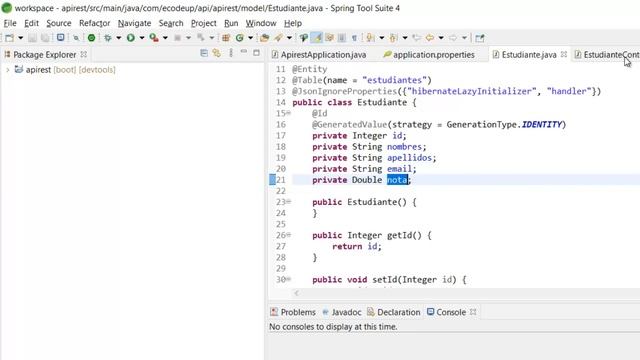Open the File menu
Image resolution: width=640 pixels, height=360 pixels.
(10, 23)
